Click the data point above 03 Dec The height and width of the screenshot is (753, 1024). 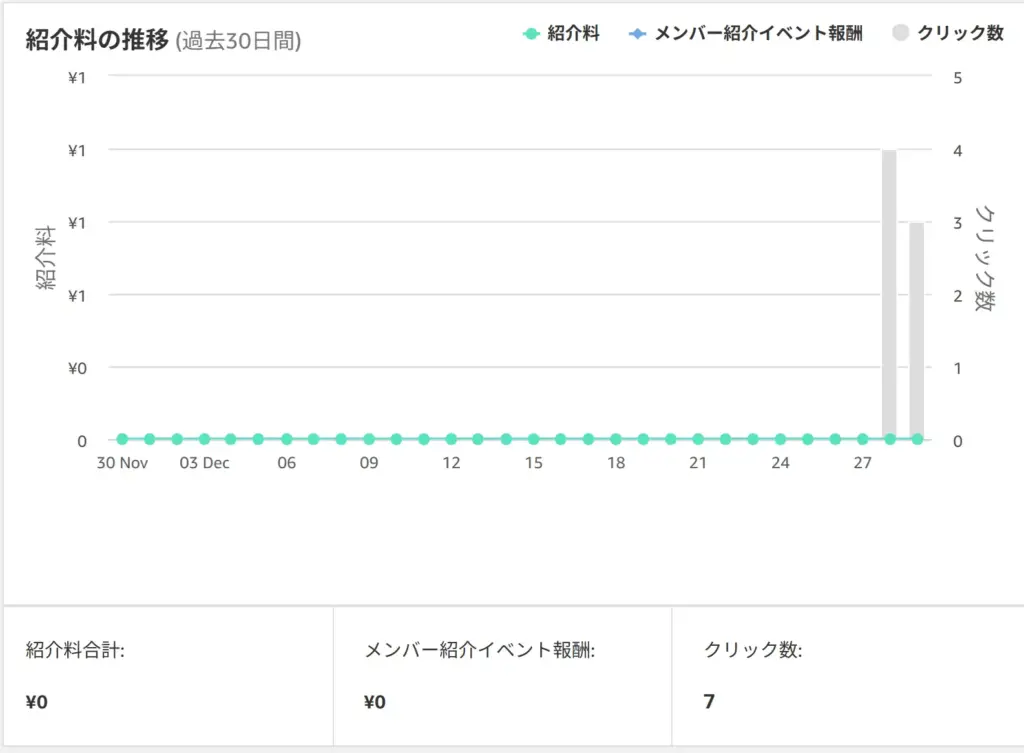(204, 439)
